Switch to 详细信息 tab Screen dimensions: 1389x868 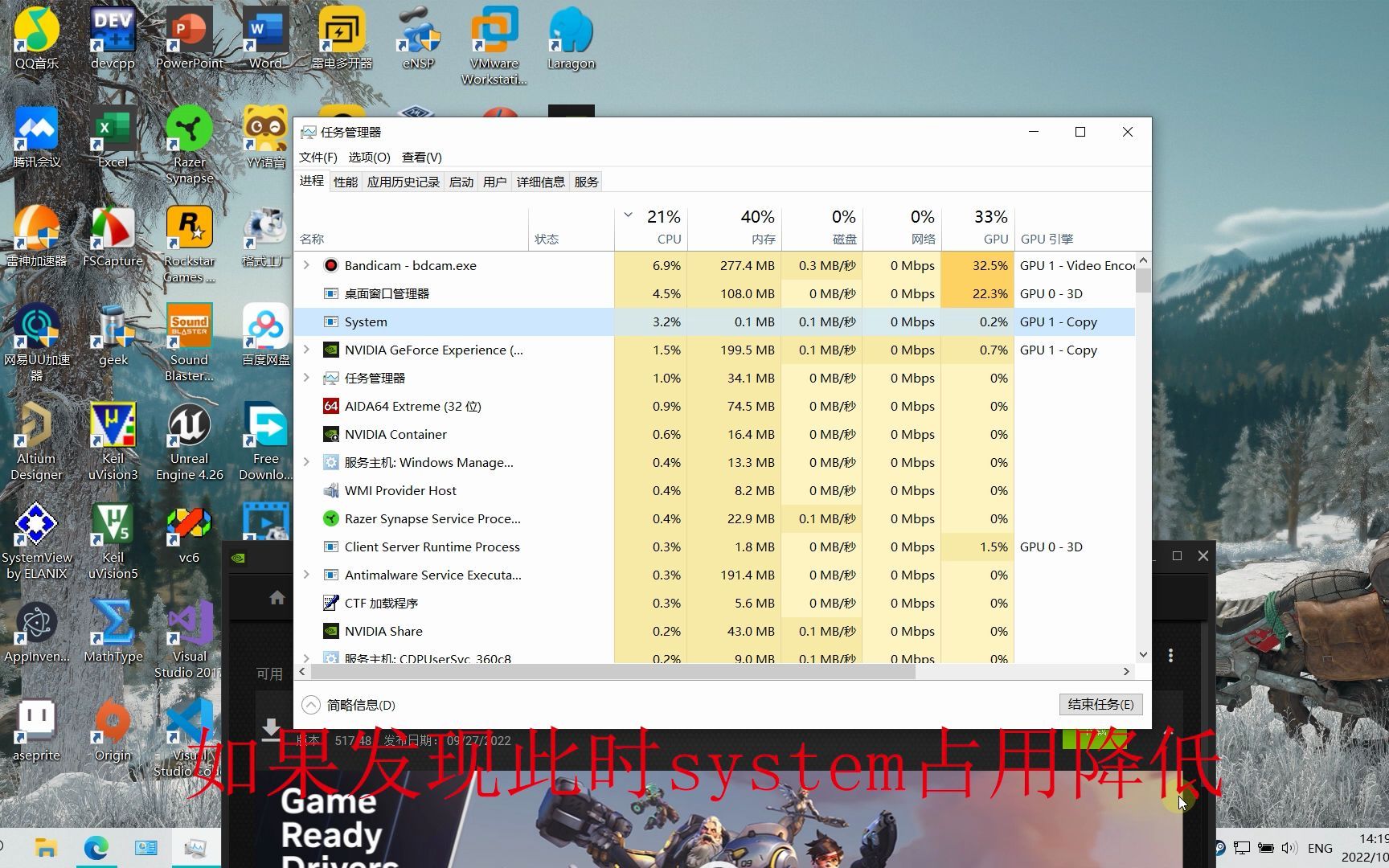point(541,182)
